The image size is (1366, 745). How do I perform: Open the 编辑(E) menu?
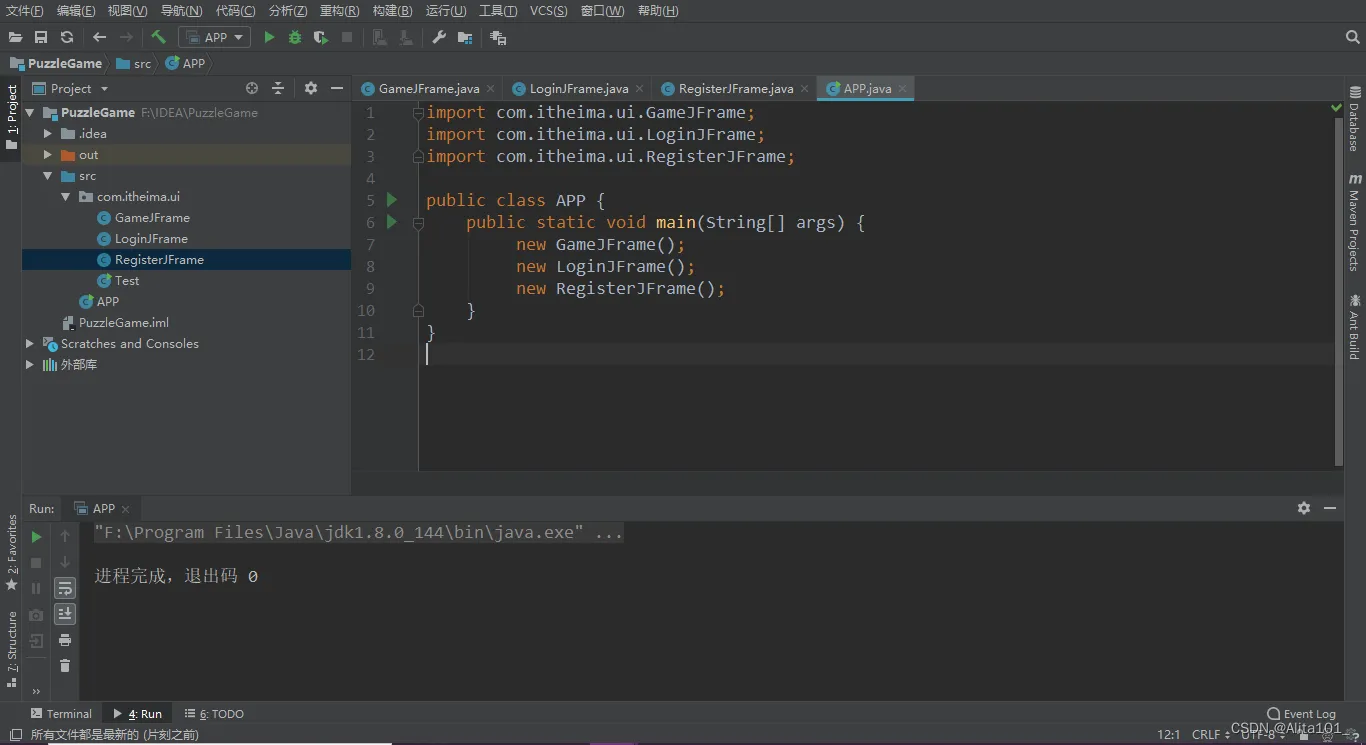point(76,11)
